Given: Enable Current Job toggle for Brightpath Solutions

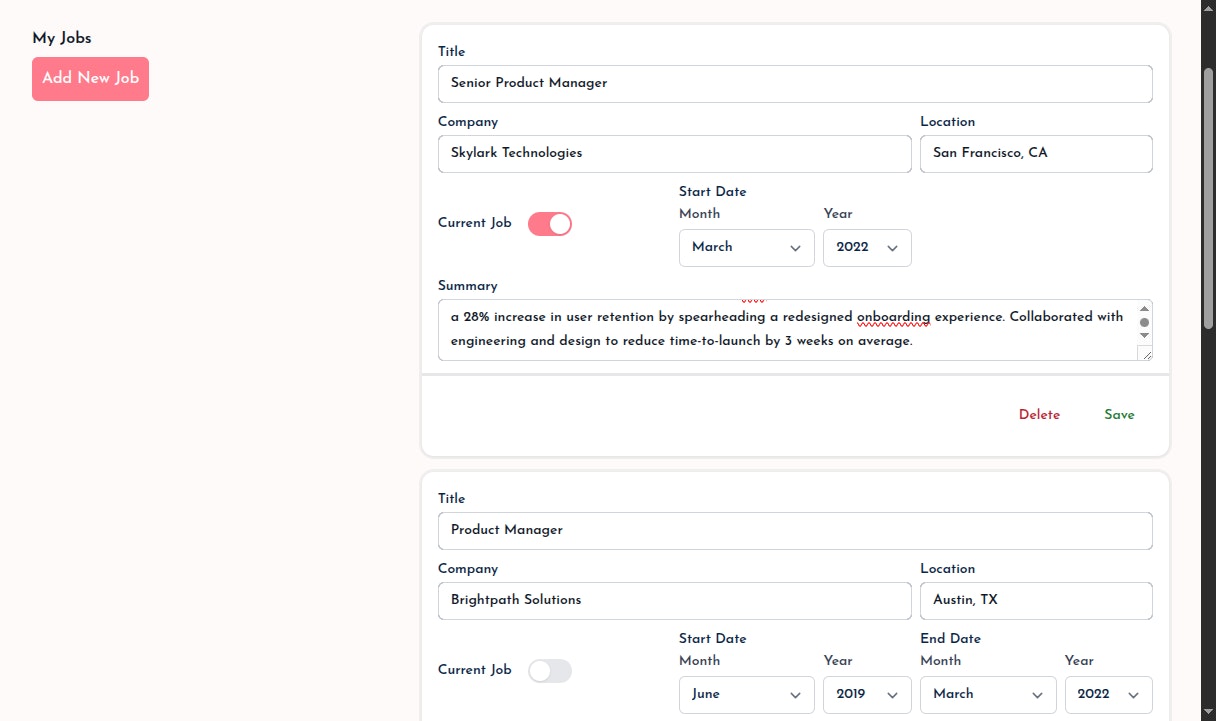Looking at the screenshot, I should point(550,671).
